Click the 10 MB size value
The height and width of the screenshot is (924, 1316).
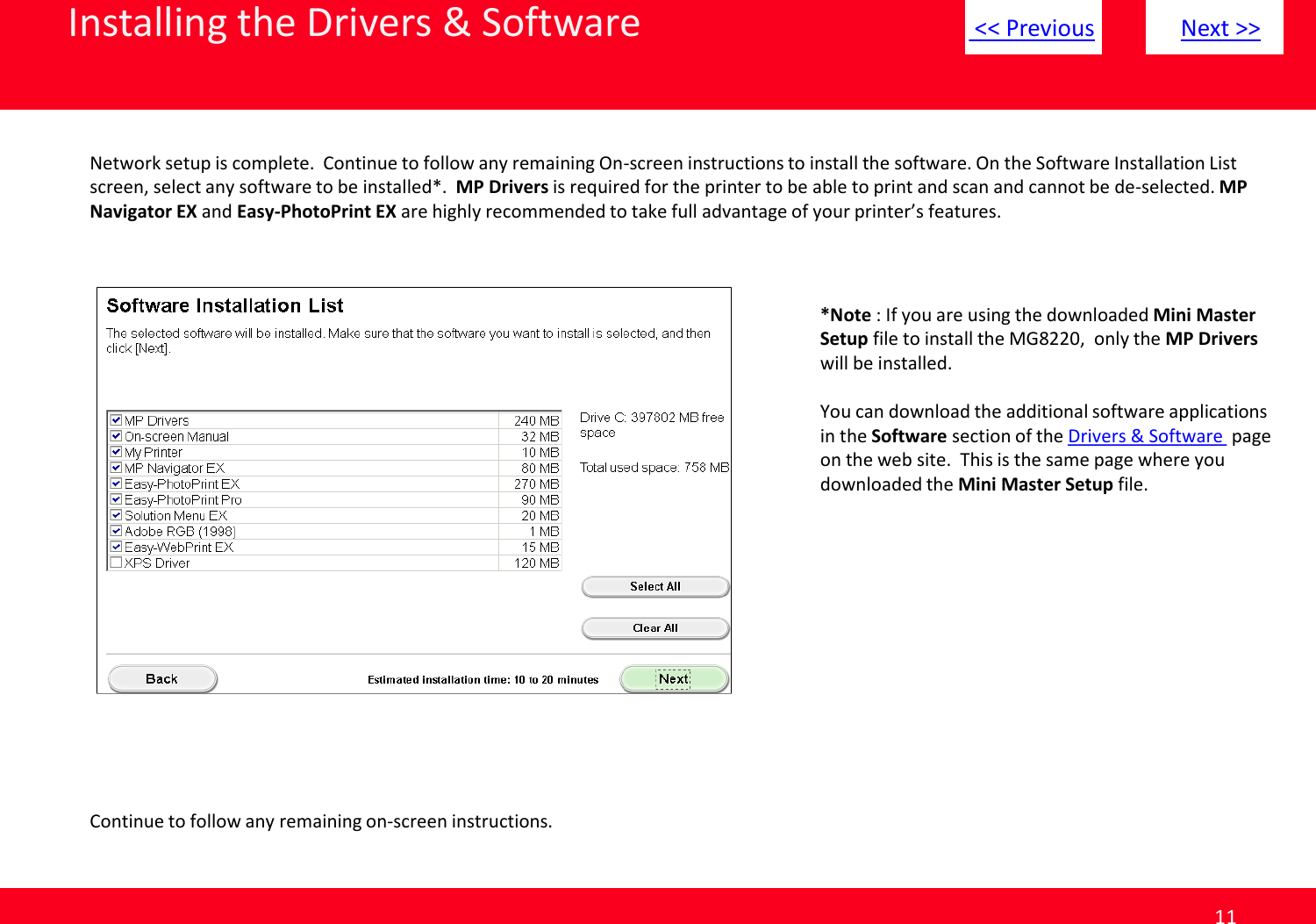[540, 453]
